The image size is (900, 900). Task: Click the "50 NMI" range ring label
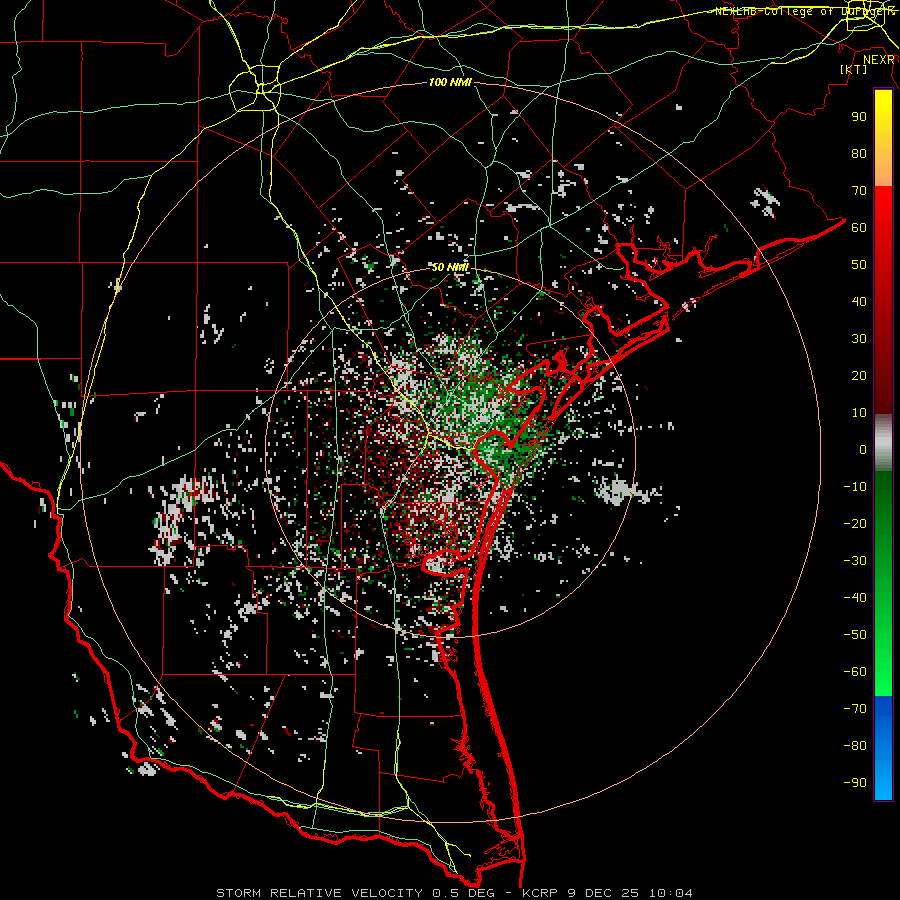pyautogui.click(x=450, y=267)
